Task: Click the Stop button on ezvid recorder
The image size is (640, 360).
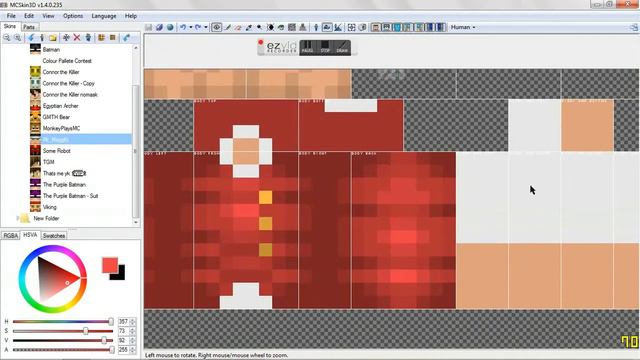Action: pos(325,47)
